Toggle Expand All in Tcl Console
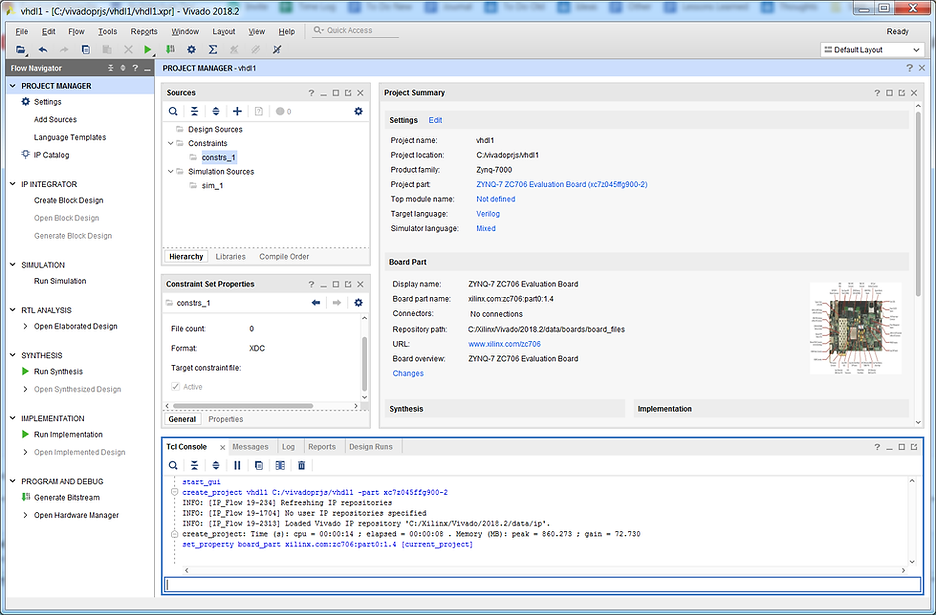This screenshot has height=615, width=936. pos(215,465)
